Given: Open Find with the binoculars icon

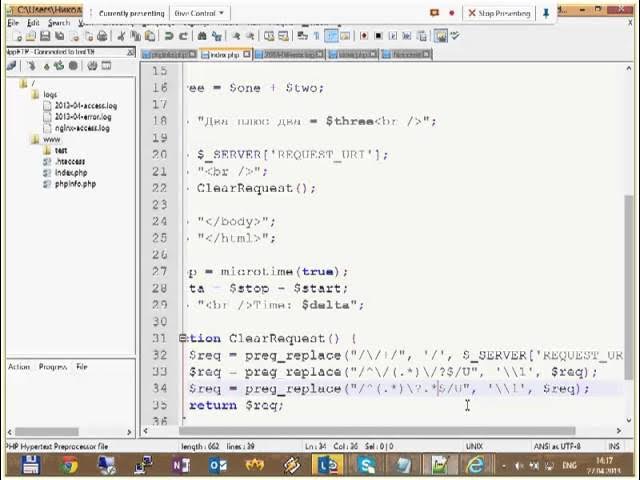Looking at the screenshot, I should [x=202, y=36].
